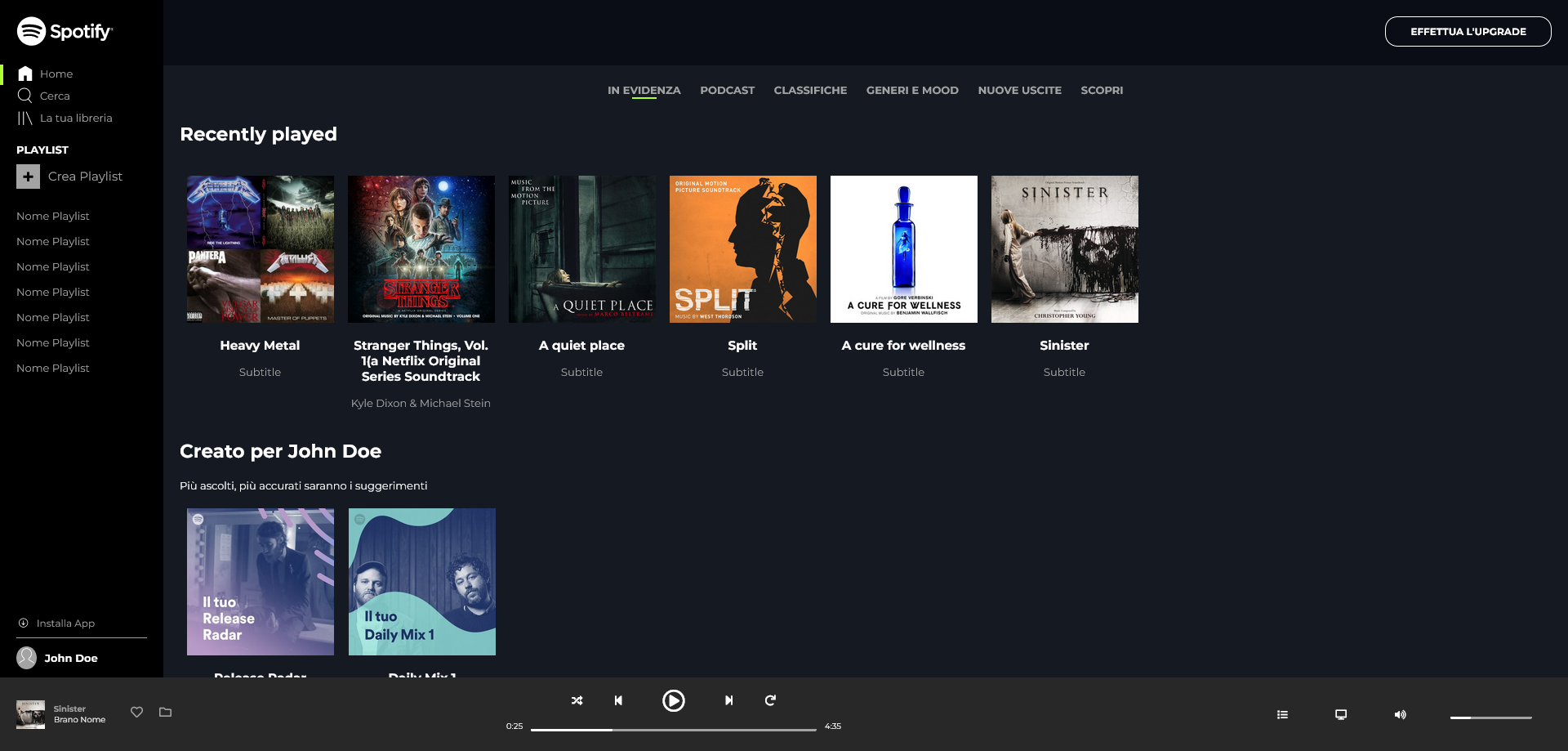The width and height of the screenshot is (1568, 751).
Task: Open the Split soundtrack cover
Action: click(743, 249)
